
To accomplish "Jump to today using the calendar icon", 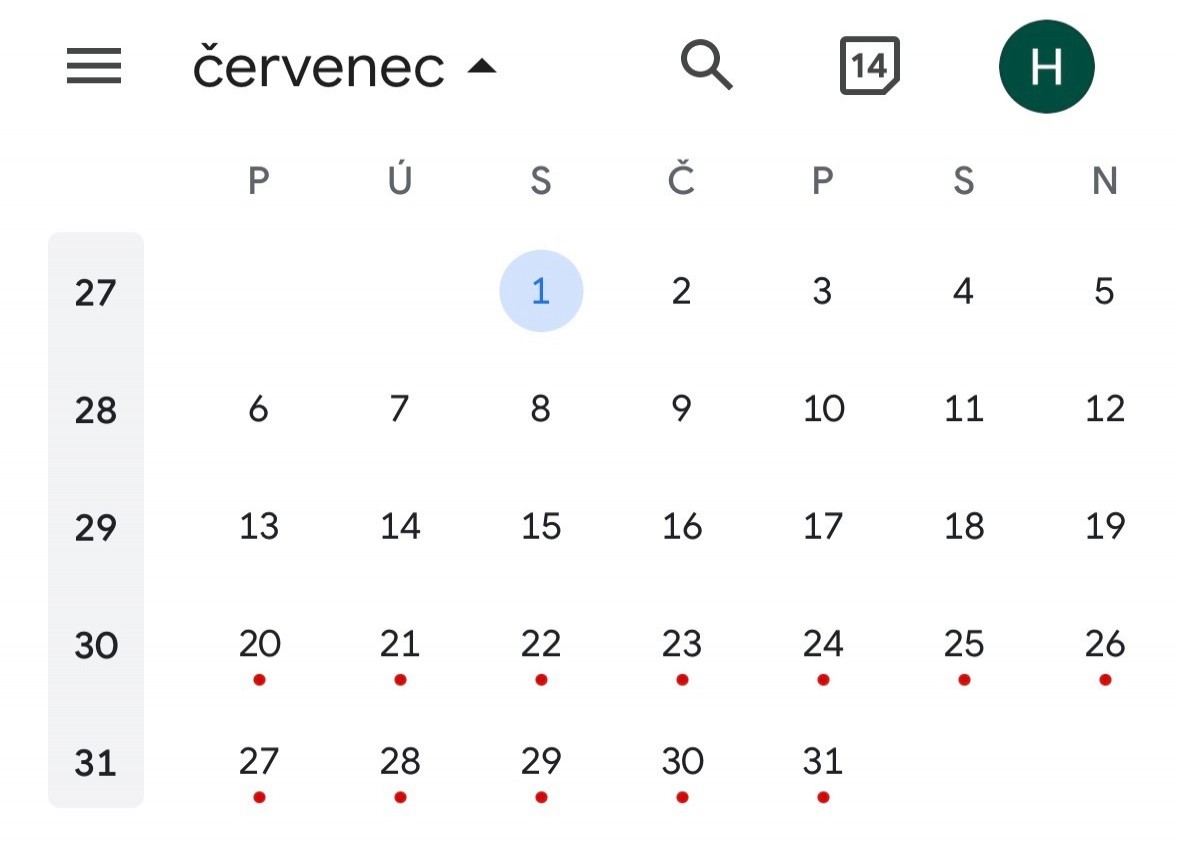I will 869,66.
